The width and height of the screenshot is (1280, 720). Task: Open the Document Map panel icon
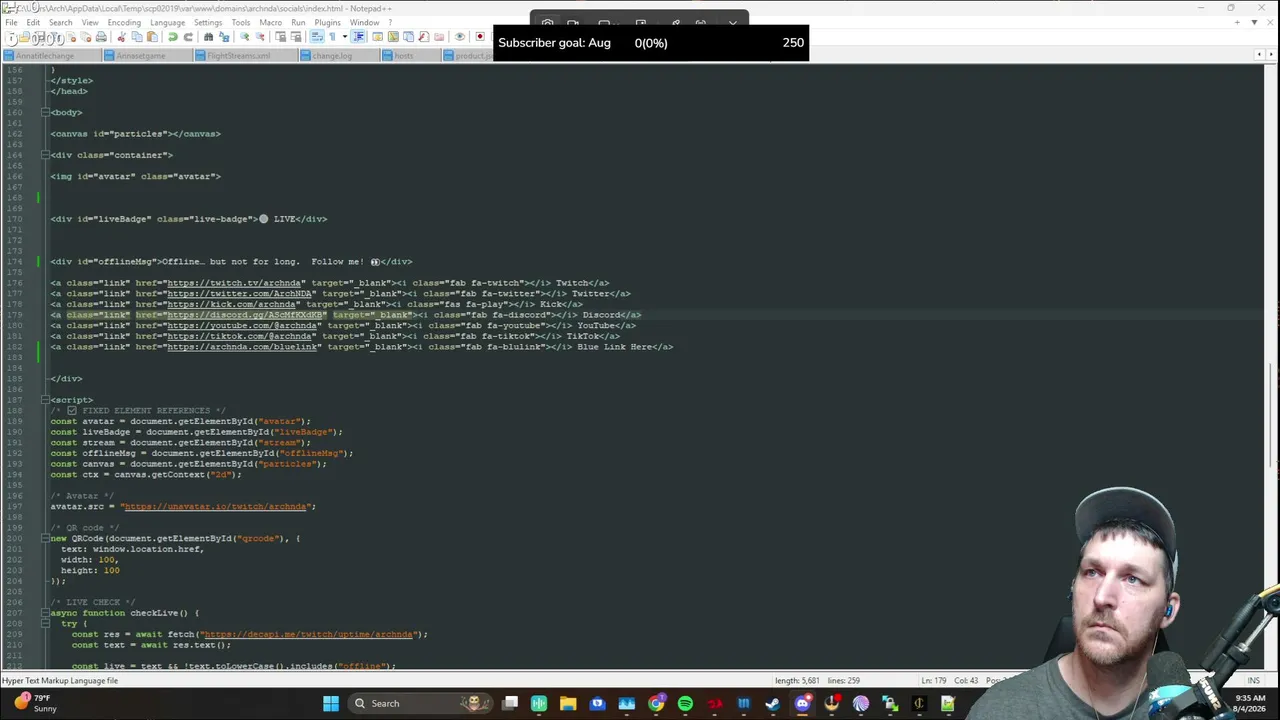point(393,37)
